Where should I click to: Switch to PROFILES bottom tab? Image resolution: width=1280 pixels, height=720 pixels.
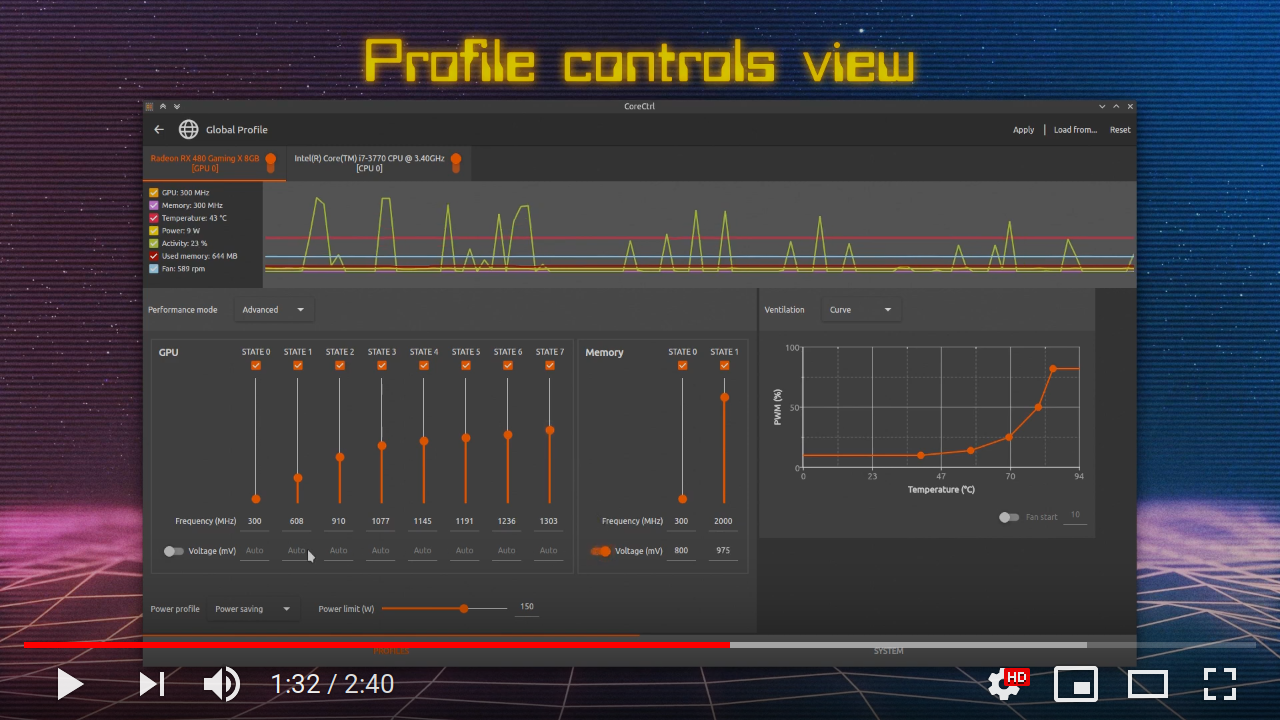point(391,651)
